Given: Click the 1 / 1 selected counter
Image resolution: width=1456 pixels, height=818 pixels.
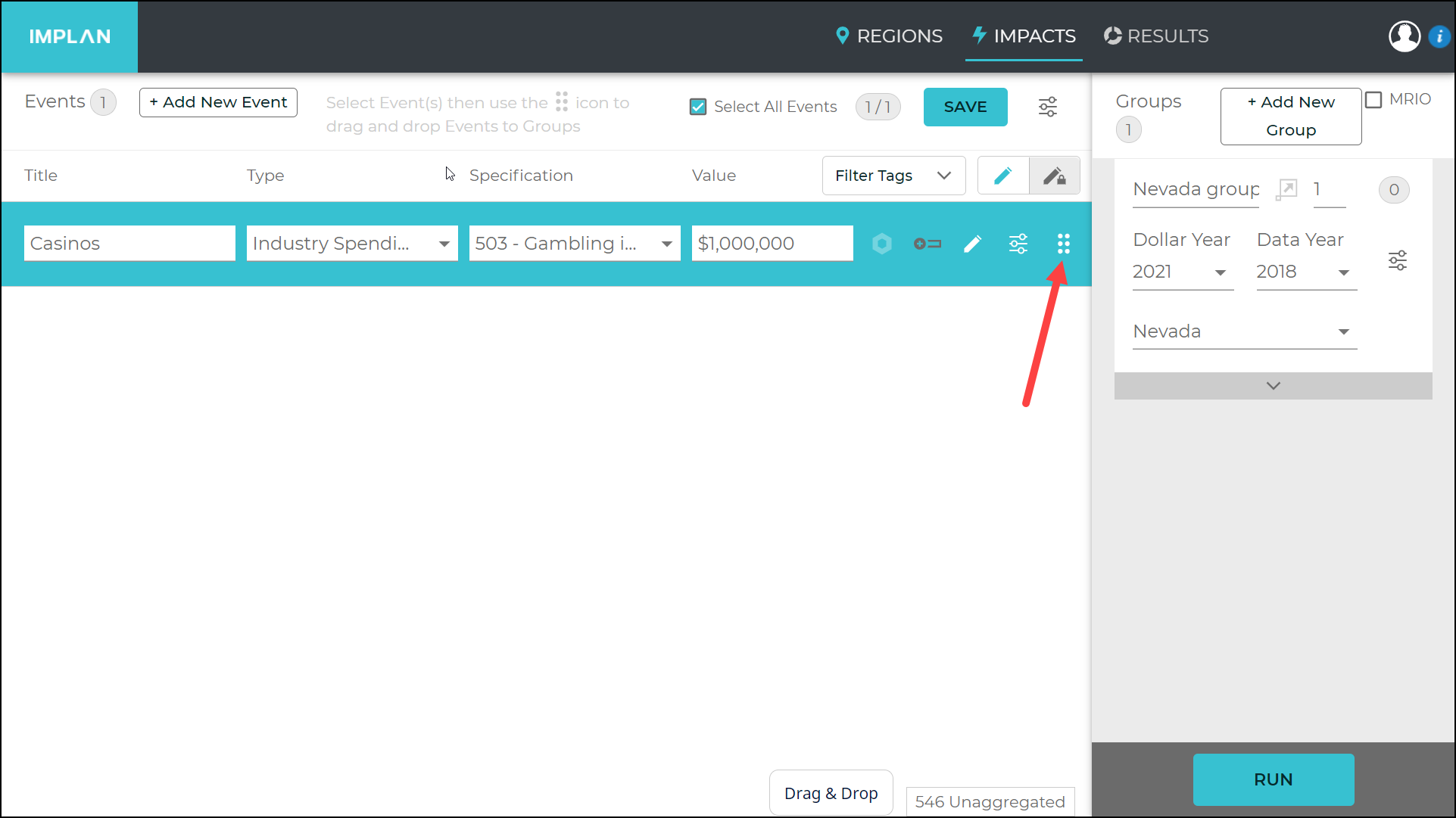Looking at the screenshot, I should [878, 107].
